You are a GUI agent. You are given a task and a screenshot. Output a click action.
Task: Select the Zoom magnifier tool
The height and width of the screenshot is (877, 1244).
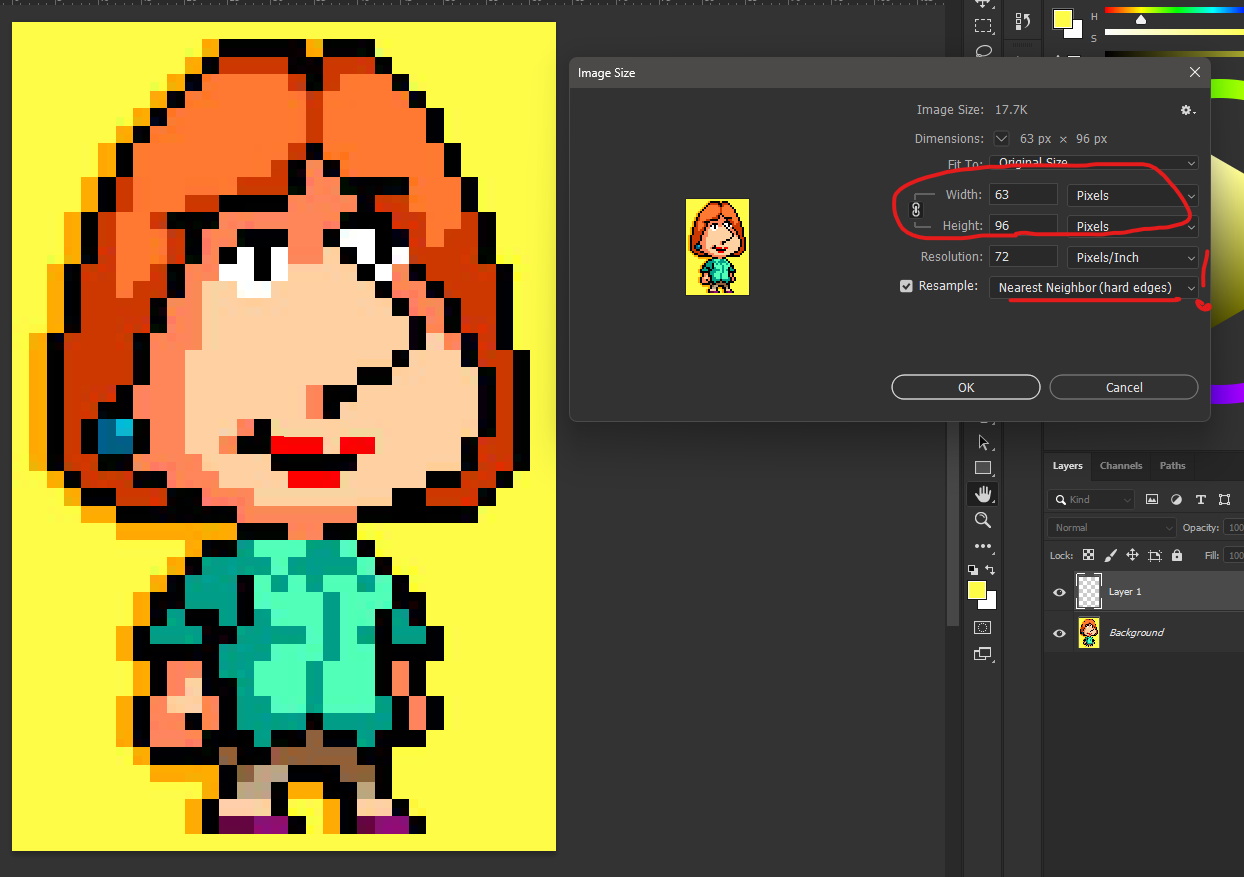[x=983, y=520]
